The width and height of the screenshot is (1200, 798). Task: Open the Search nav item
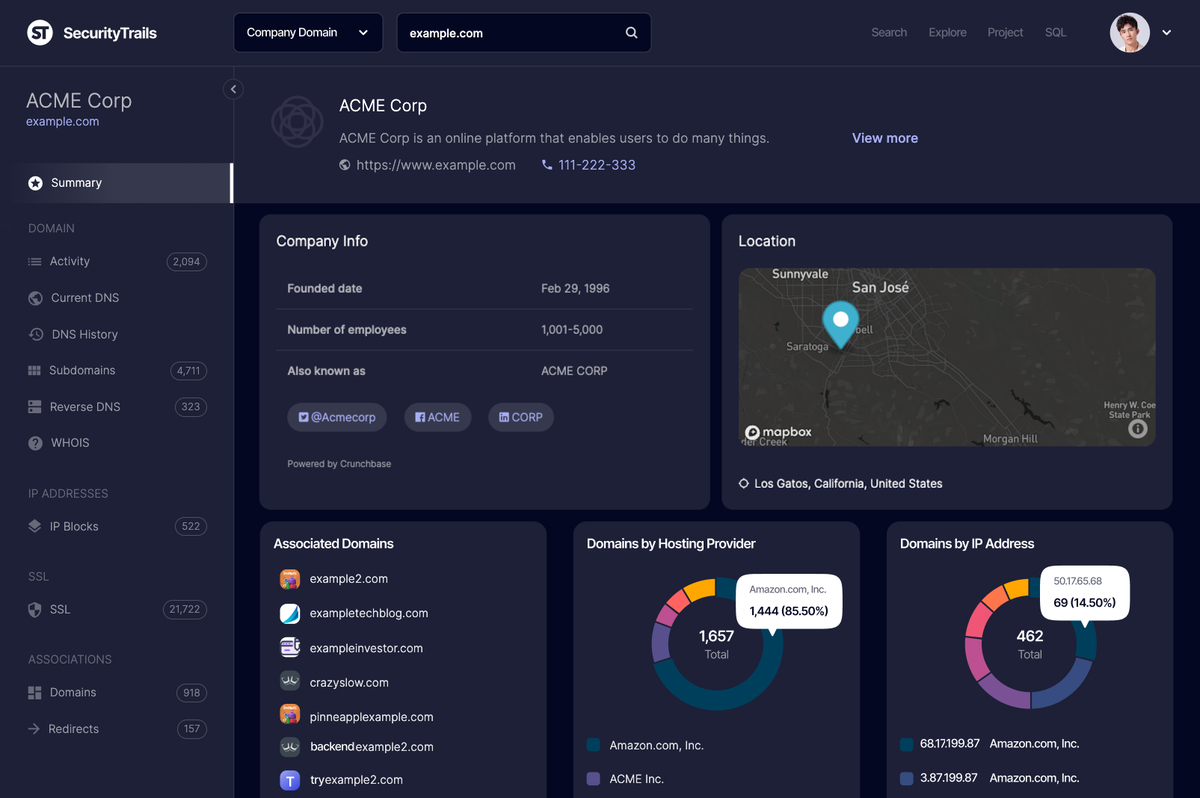click(x=889, y=33)
